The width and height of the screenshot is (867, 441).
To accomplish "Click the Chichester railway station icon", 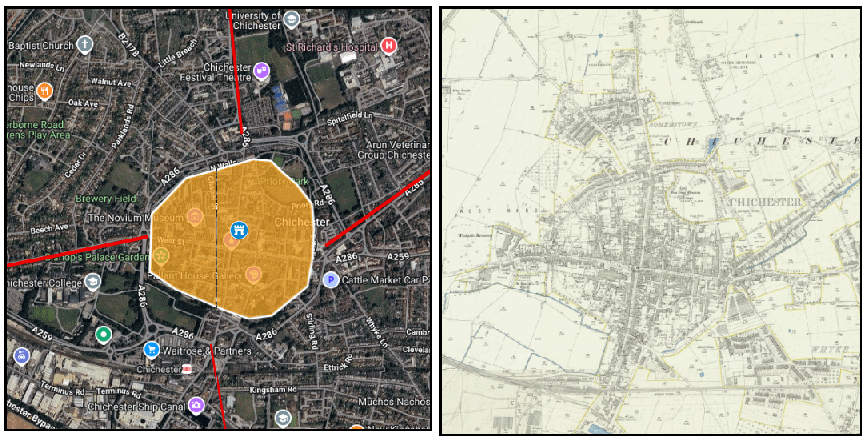I will (187, 369).
